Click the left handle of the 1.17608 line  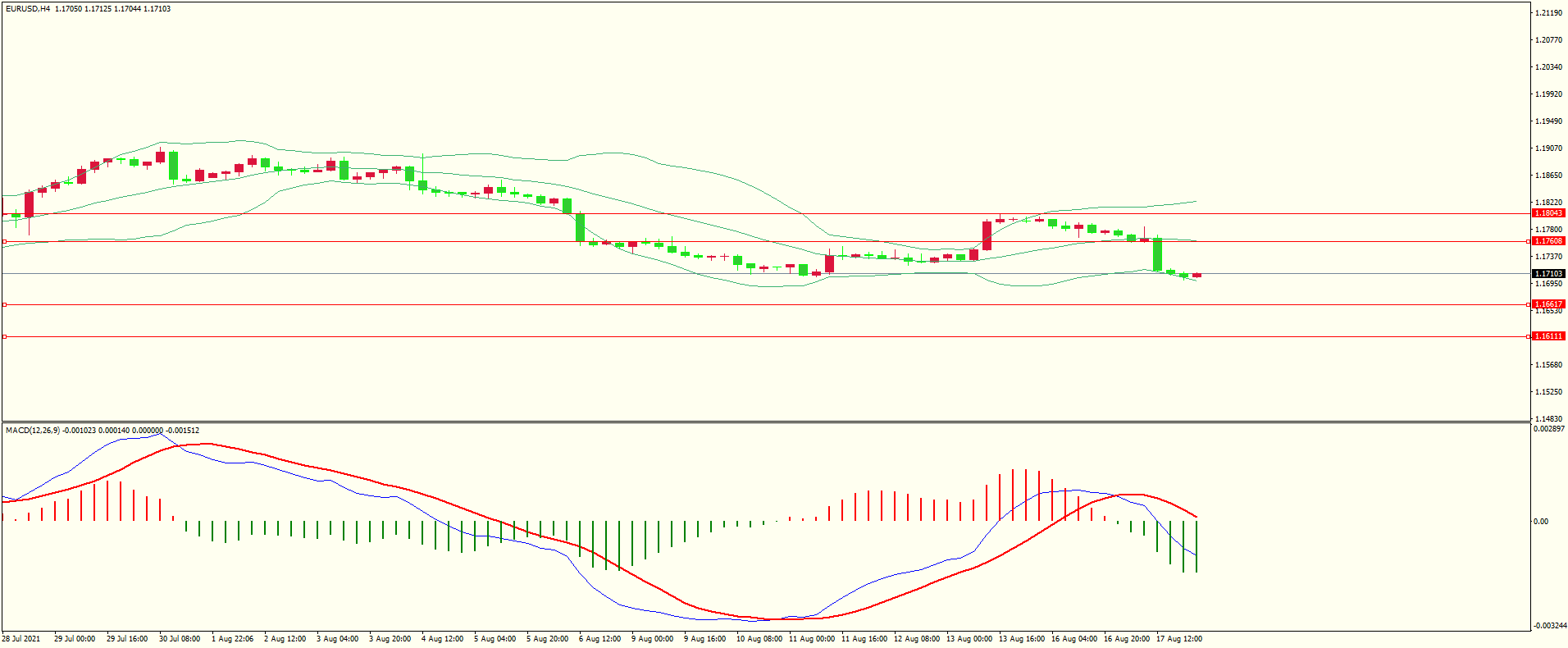4,241
